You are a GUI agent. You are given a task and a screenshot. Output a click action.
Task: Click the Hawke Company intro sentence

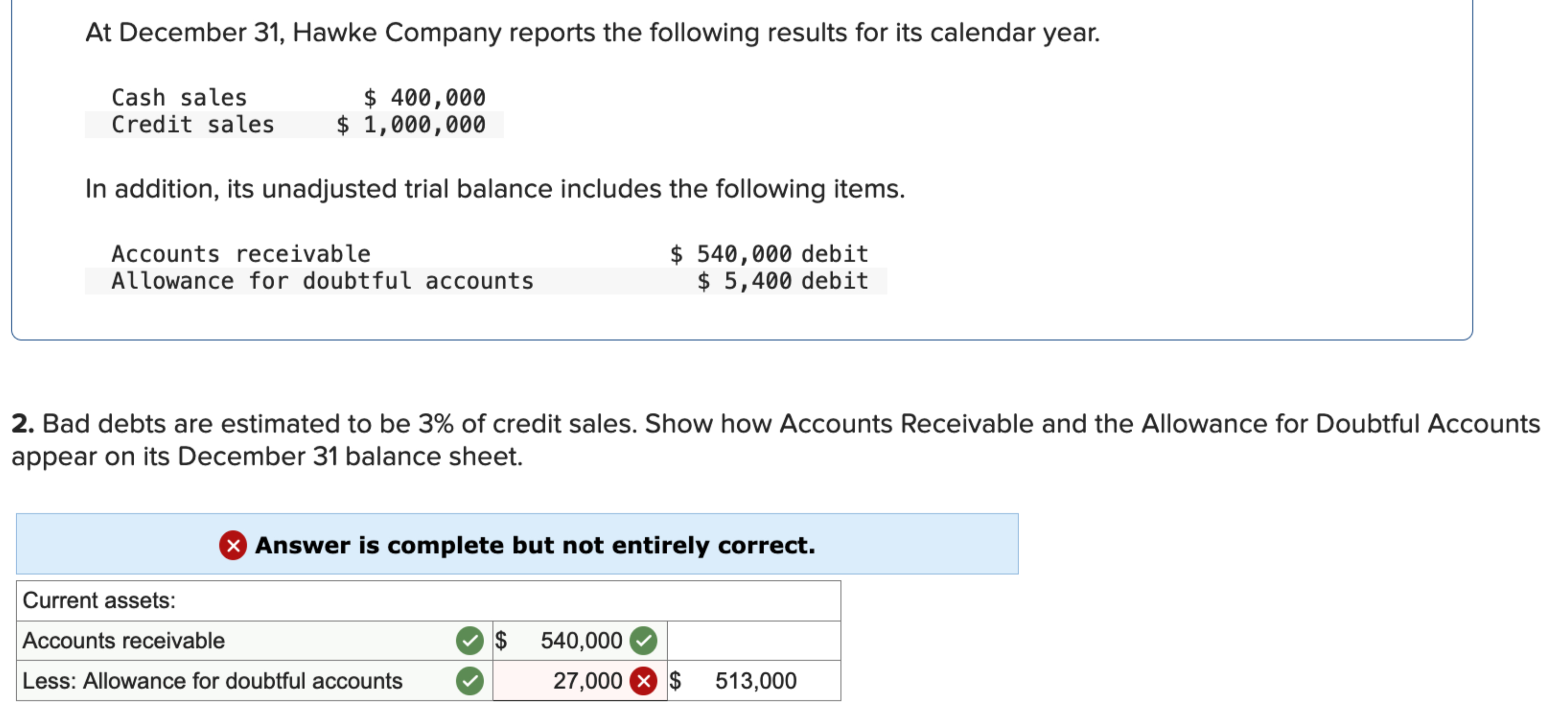tap(592, 32)
